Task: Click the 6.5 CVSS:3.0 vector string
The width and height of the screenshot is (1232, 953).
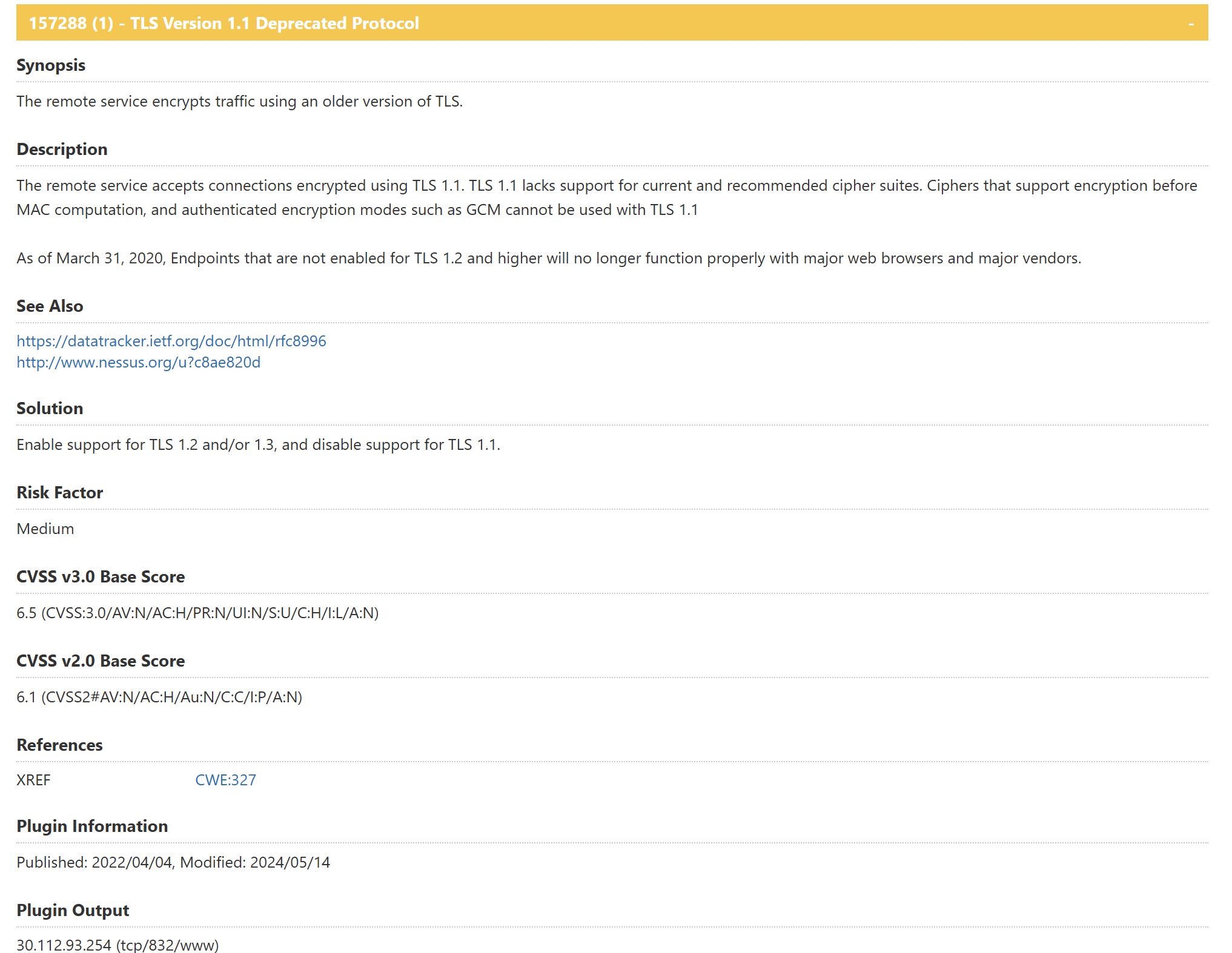Action: point(197,613)
